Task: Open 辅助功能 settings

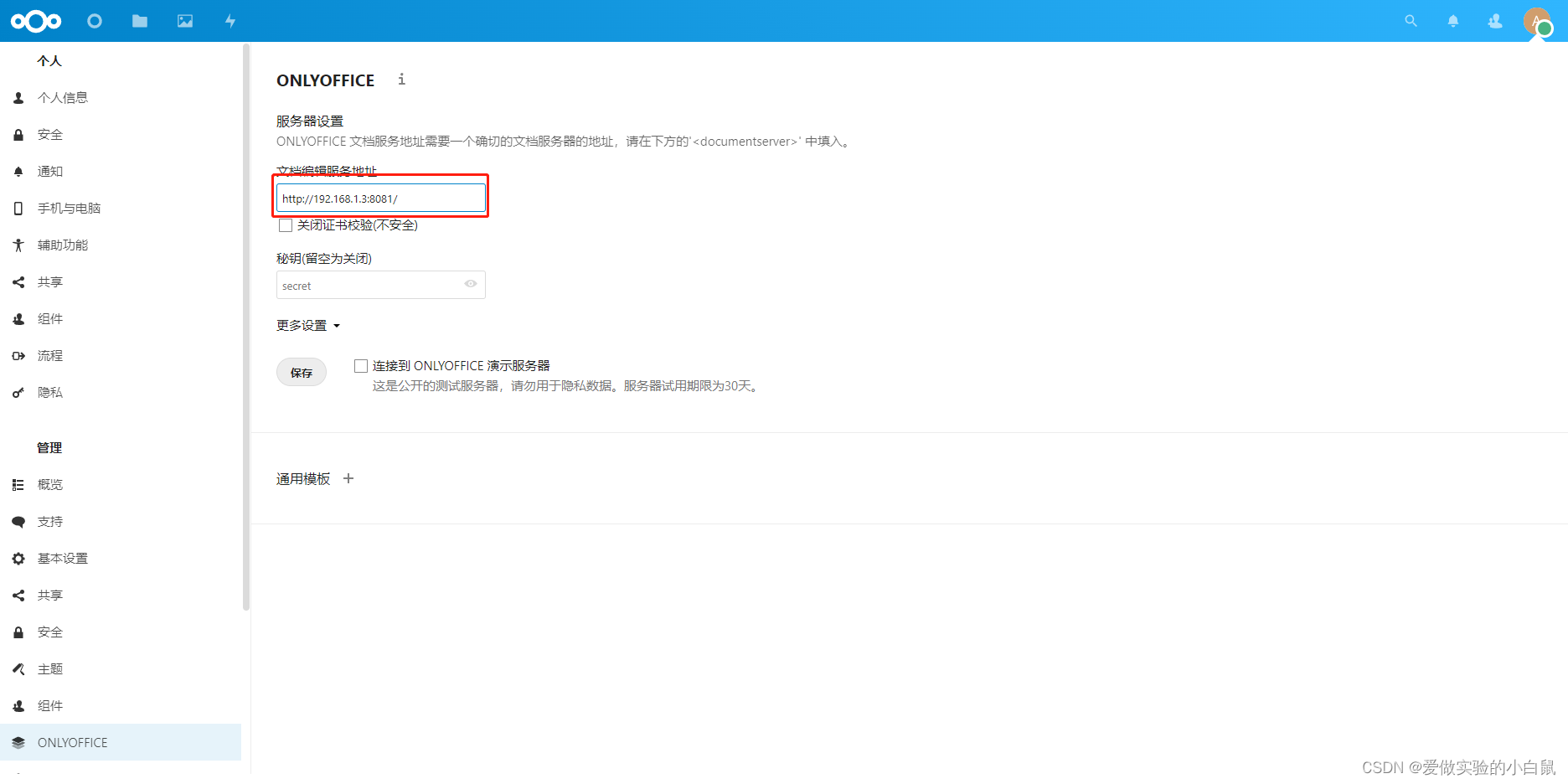Action: 121,245
